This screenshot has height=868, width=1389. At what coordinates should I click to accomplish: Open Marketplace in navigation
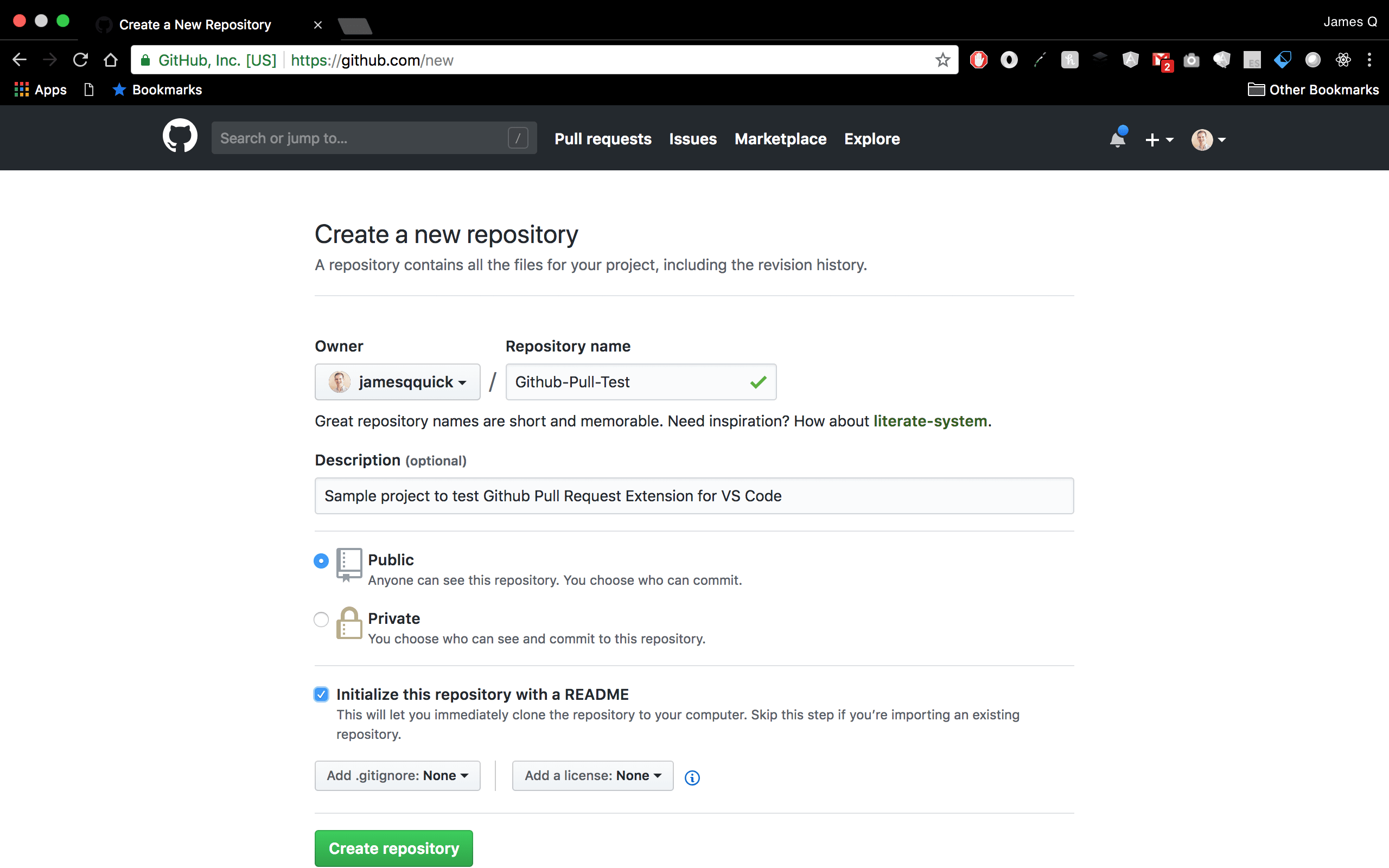(780, 139)
